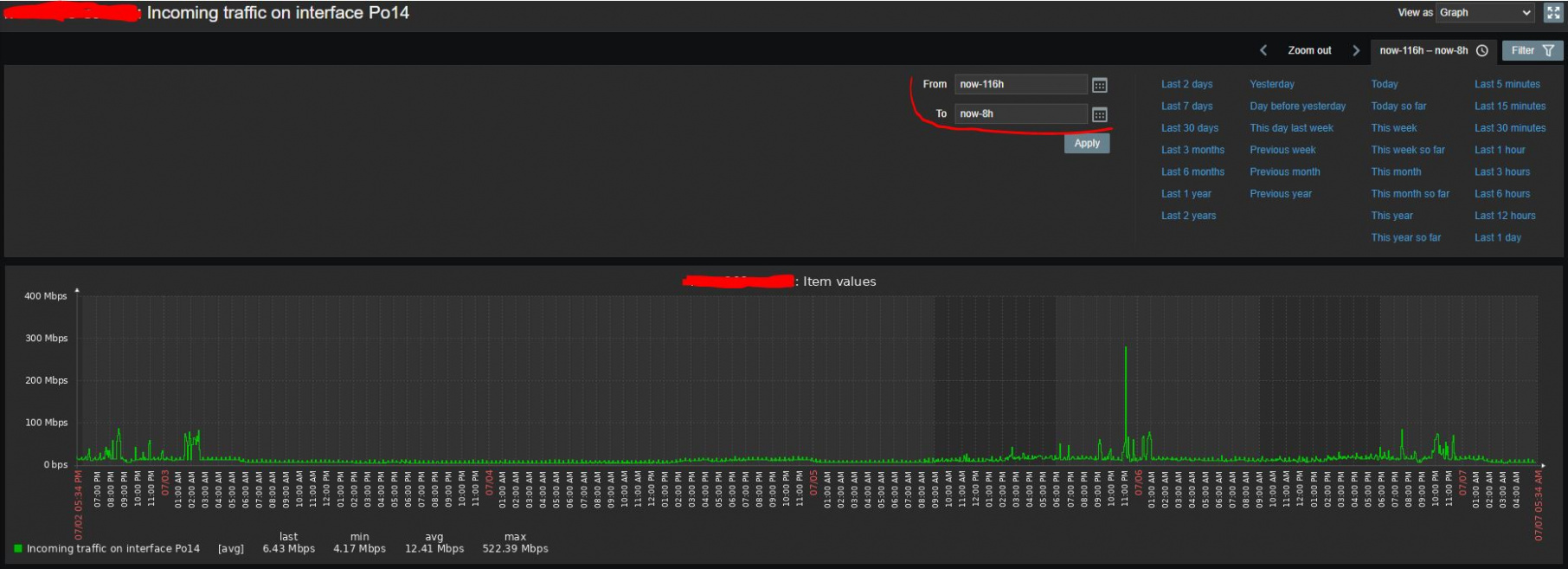Select Last 2 years range

[x=1188, y=216]
